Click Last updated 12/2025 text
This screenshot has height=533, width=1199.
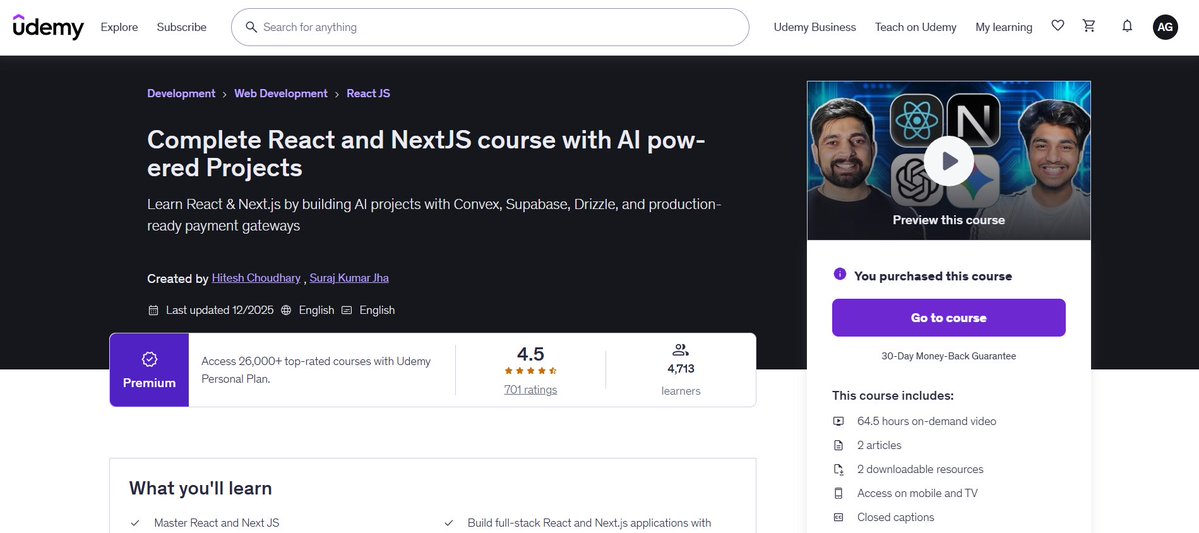click(220, 310)
